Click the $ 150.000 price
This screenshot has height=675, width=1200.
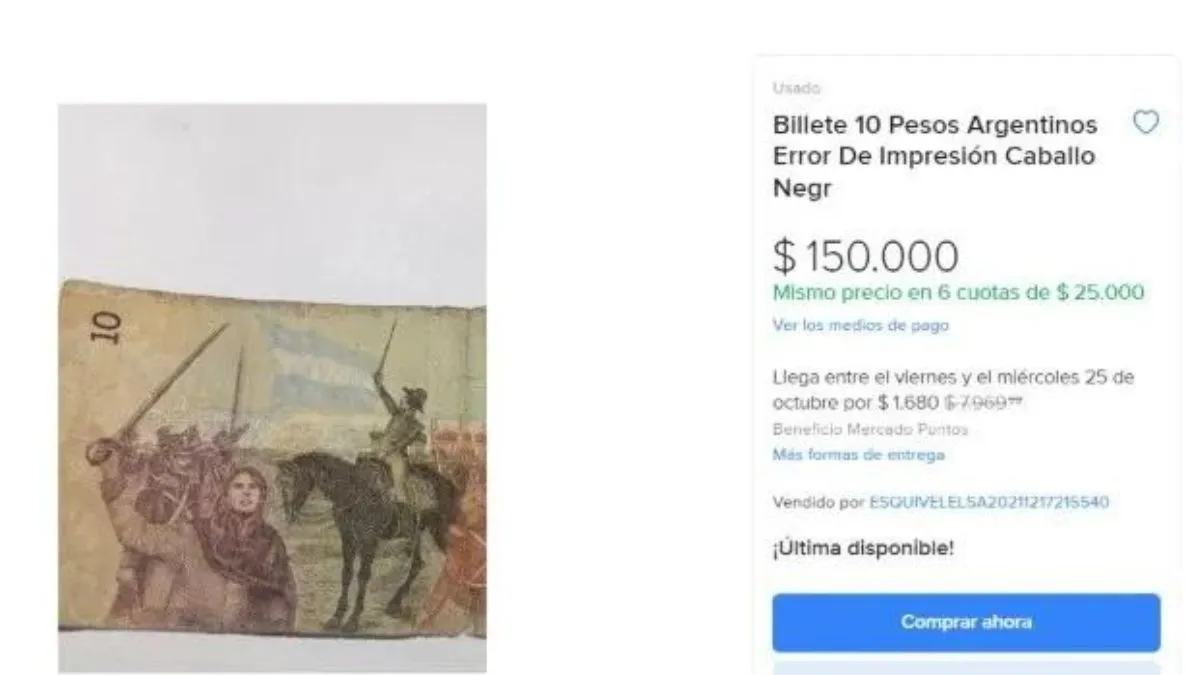click(x=865, y=257)
